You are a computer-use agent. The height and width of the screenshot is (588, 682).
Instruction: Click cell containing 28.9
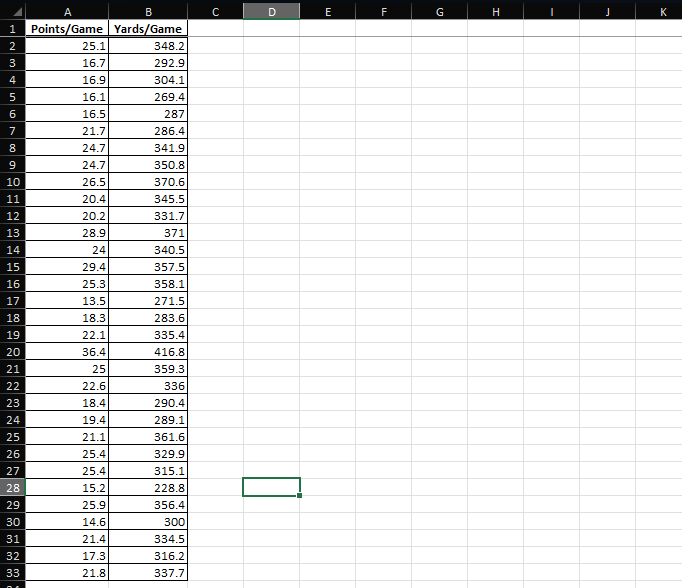coord(67,233)
